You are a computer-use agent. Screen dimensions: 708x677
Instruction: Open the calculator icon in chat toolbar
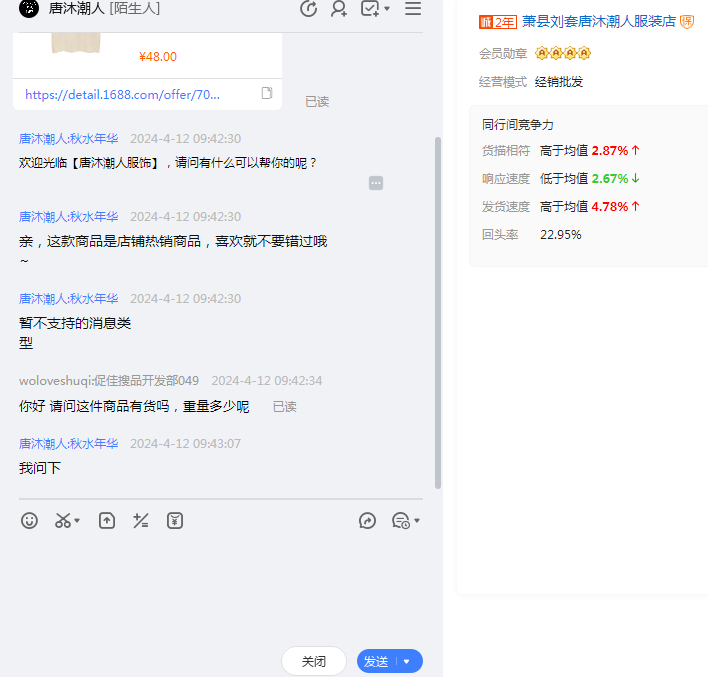[x=141, y=521]
